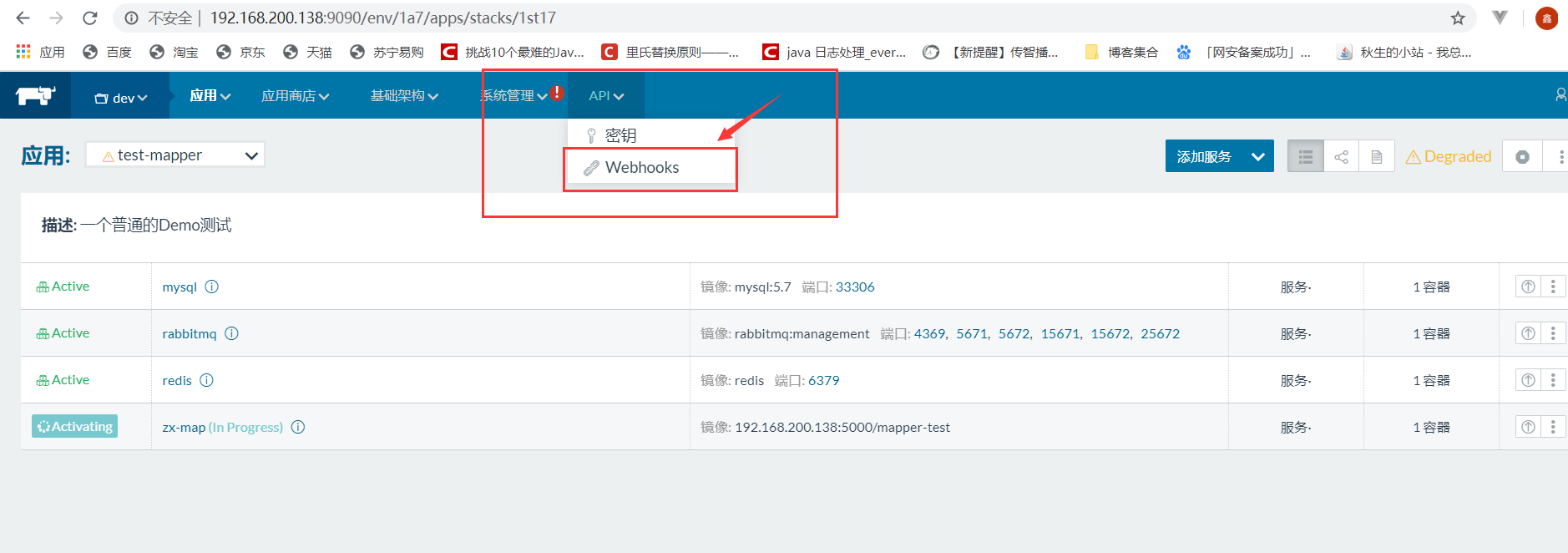This screenshot has width=1568, height=553.
Task: Expand the dev environment dropdown
Action: [x=121, y=98]
